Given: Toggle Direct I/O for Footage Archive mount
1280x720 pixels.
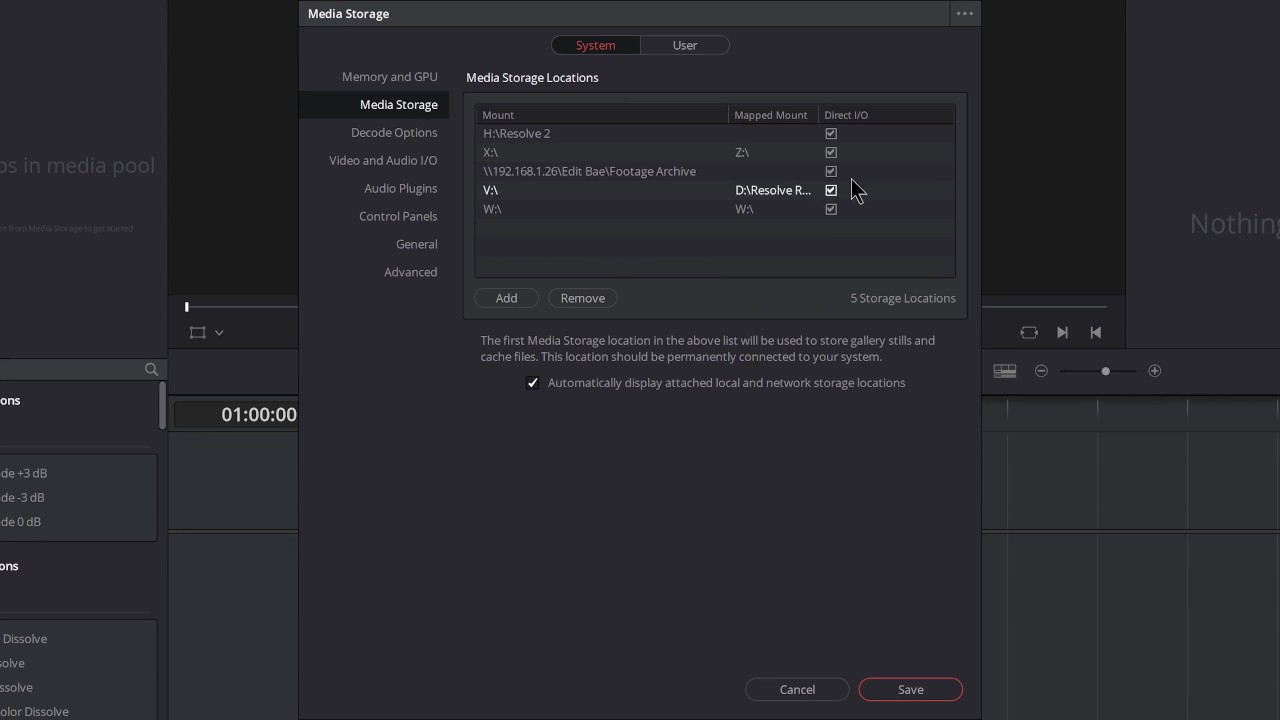Looking at the screenshot, I should click(831, 172).
